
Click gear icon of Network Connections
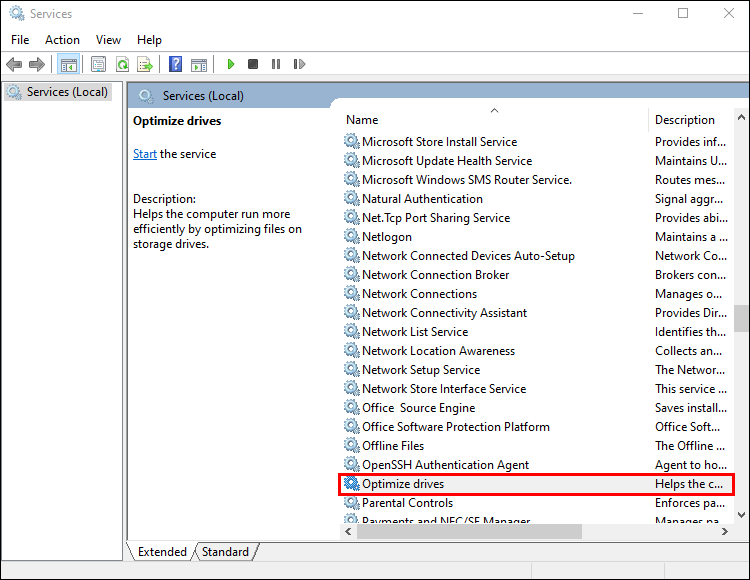(352, 294)
